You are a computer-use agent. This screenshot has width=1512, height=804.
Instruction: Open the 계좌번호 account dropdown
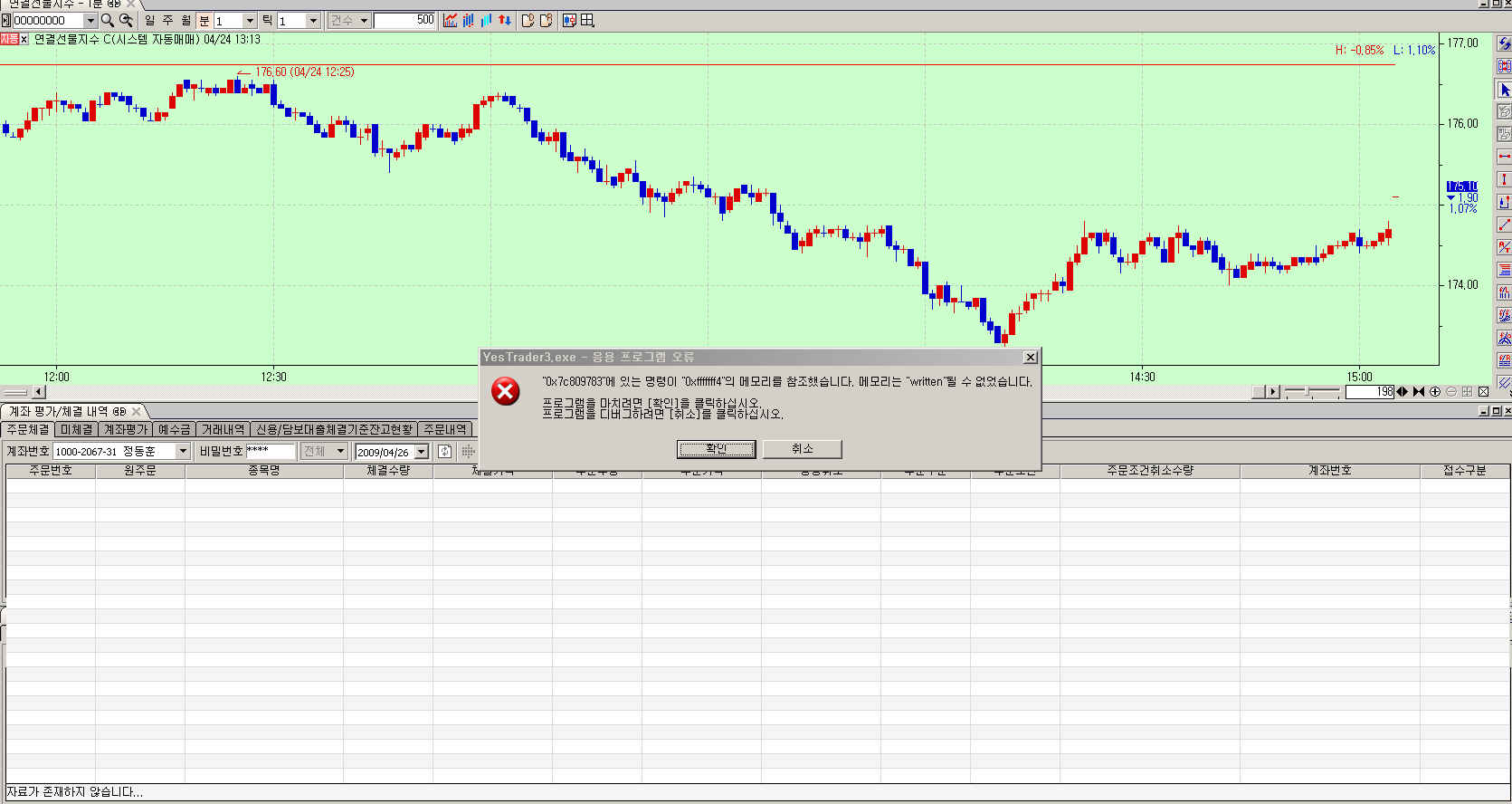pos(183,451)
